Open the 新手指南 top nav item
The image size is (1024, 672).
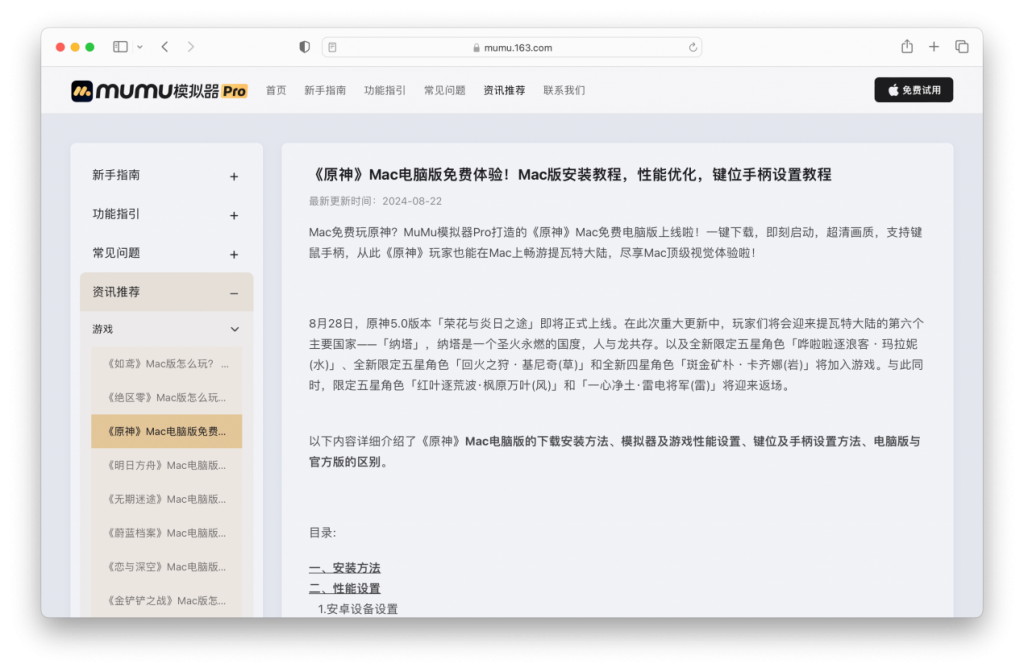pos(325,91)
